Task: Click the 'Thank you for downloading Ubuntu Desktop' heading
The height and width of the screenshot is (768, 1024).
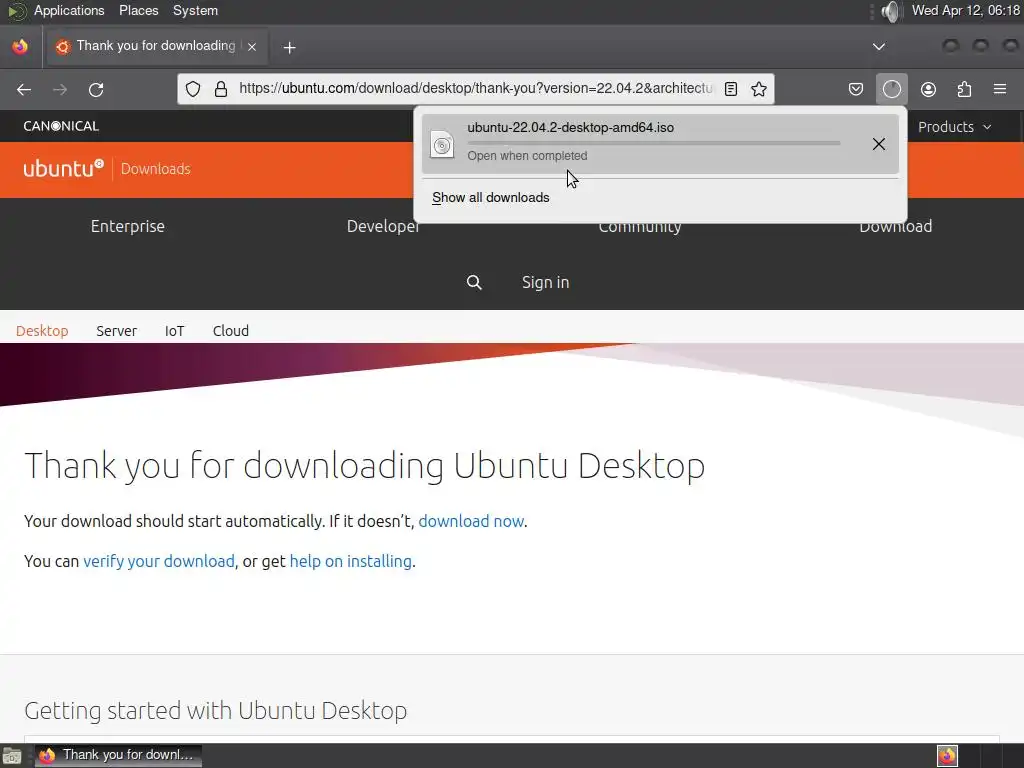Action: click(x=364, y=466)
